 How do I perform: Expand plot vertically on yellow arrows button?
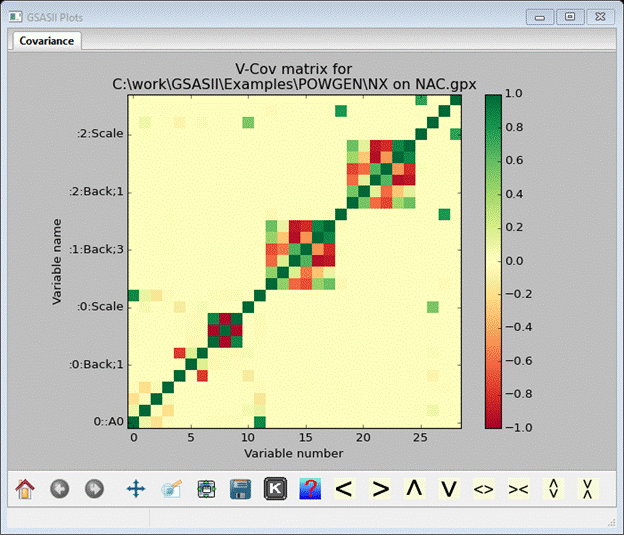tap(553, 489)
